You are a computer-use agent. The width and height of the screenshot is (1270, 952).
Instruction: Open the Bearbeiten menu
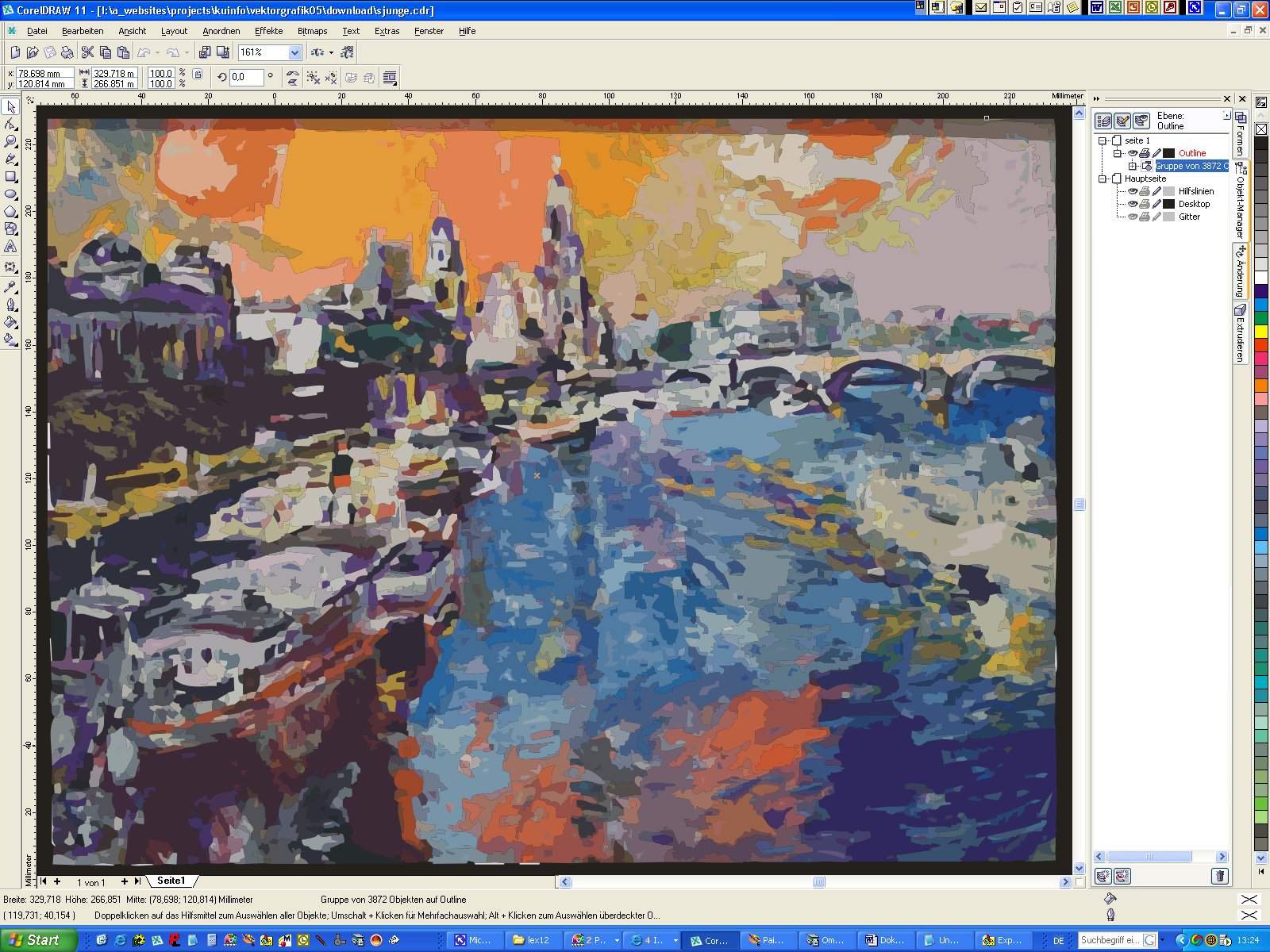tap(83, 31)
